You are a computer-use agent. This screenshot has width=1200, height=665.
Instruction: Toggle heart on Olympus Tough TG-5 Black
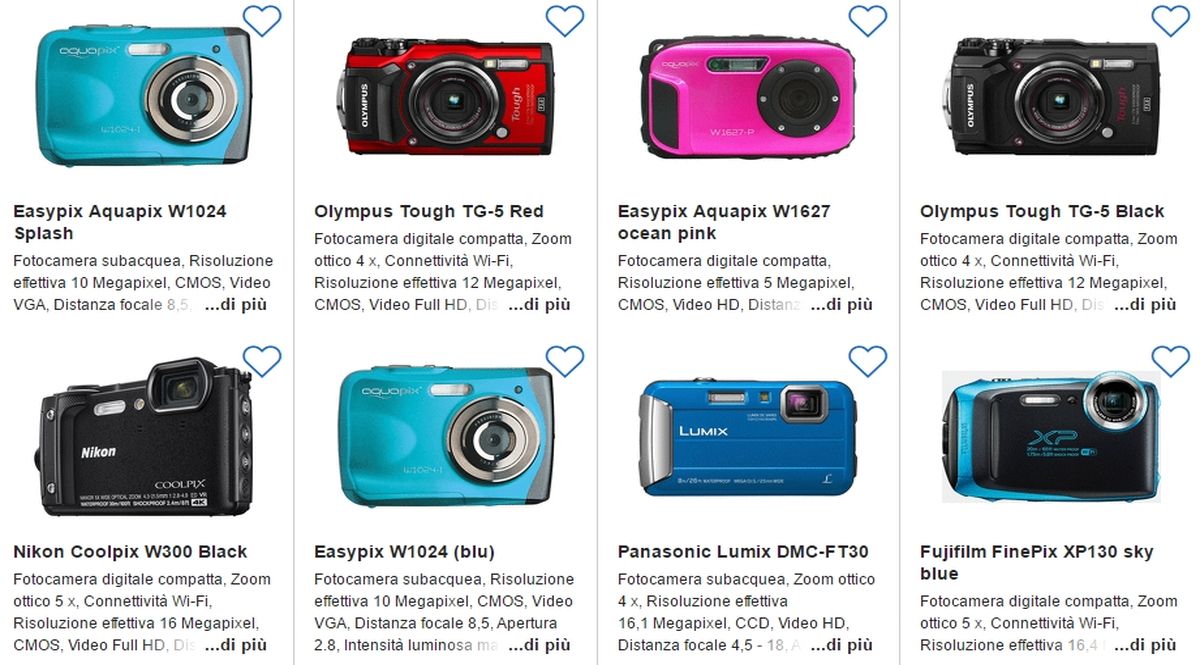pos(1171,20)
